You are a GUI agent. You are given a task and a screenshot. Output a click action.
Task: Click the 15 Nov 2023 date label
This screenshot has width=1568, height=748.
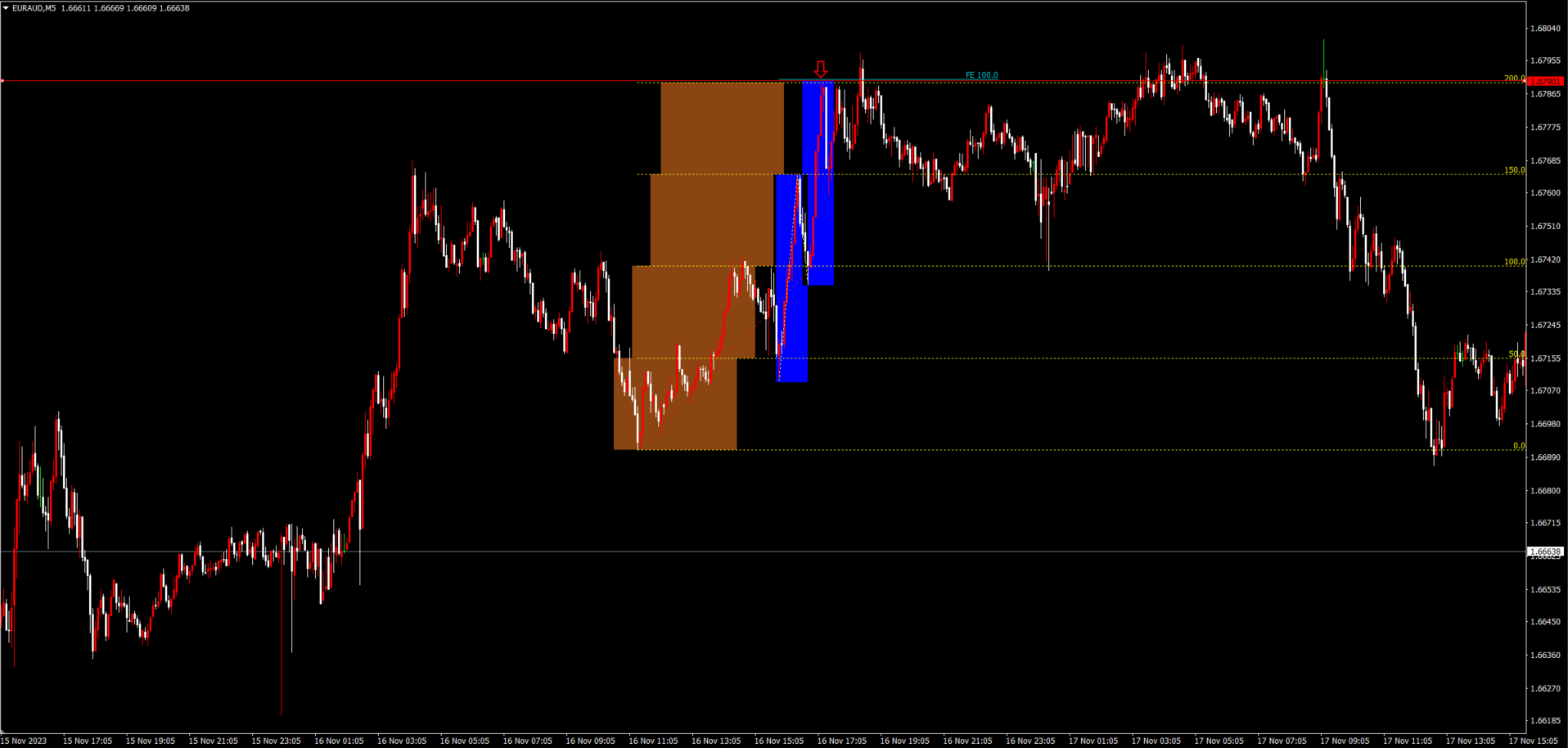click(x=24, y=741)
